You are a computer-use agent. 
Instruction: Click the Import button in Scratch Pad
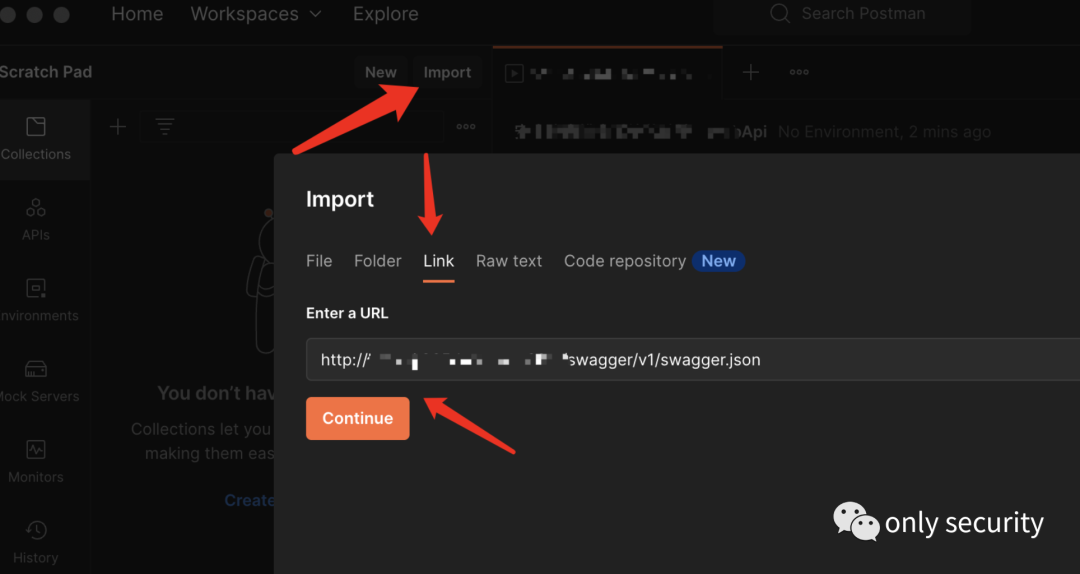coord(447,72)
